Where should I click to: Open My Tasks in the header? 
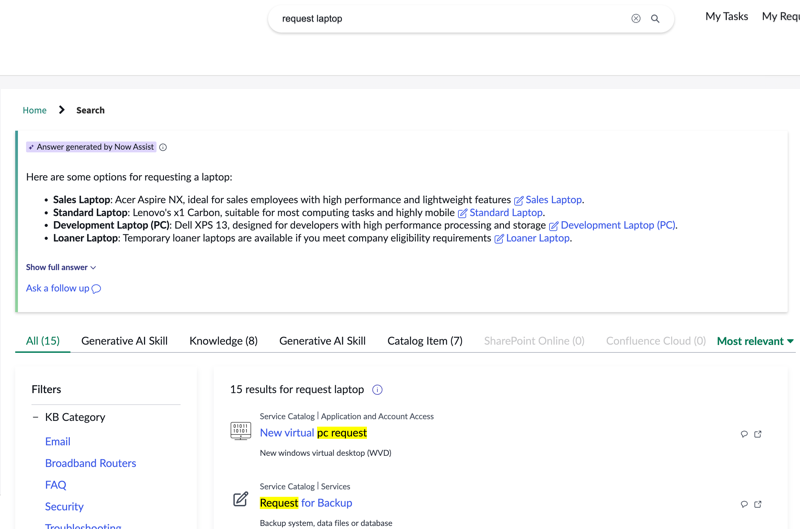coord(727,16)
